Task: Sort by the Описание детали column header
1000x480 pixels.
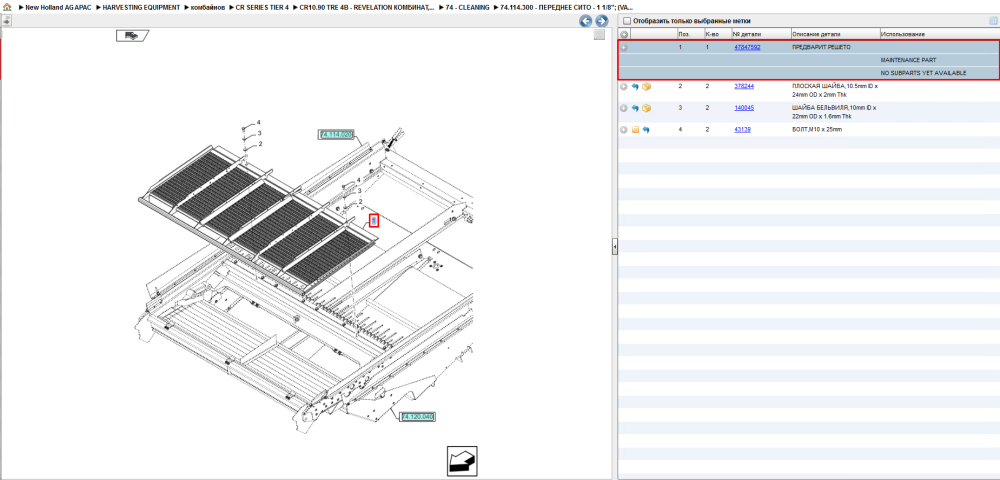Action: pos(816,34)
